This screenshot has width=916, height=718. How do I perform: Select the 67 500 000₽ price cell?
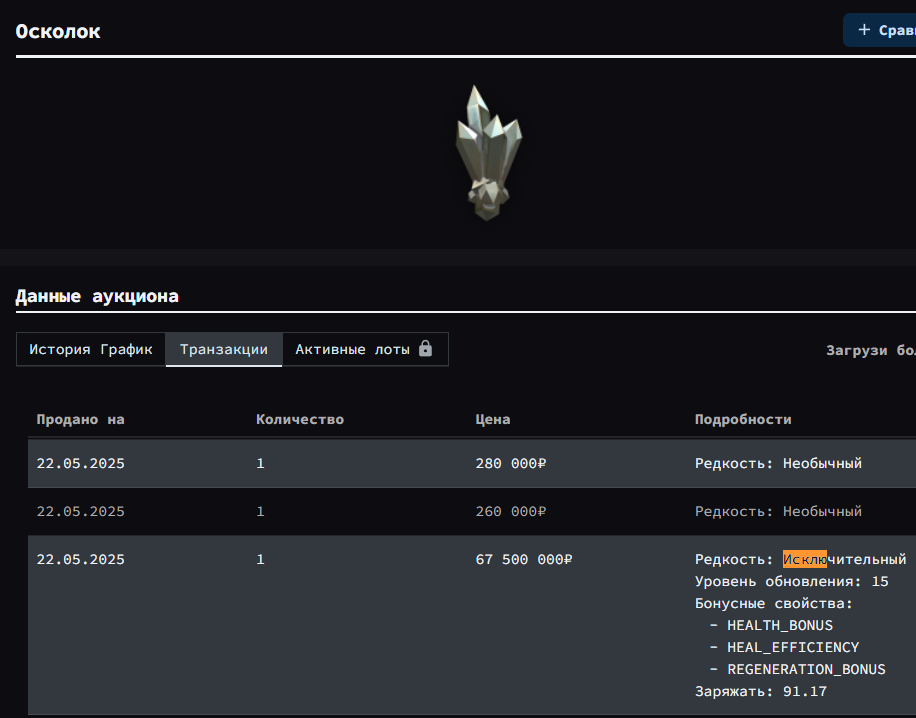tap(524, 560)
